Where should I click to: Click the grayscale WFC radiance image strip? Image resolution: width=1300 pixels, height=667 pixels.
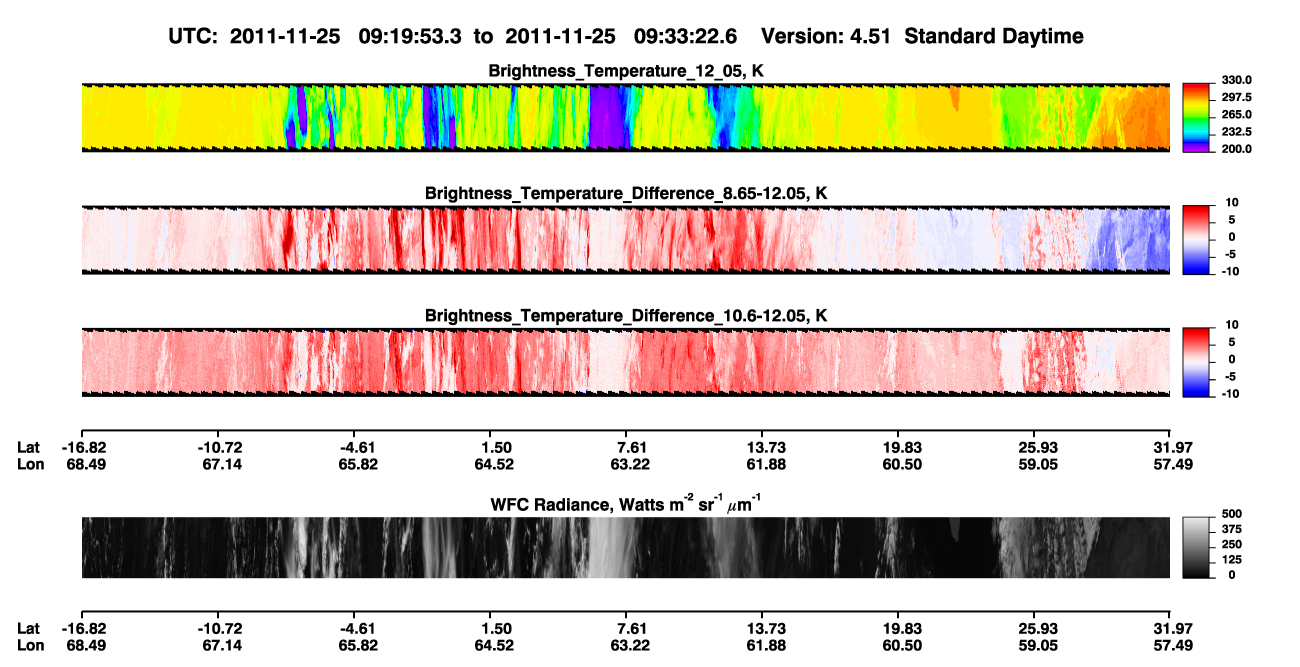click(x=625, y=547)
